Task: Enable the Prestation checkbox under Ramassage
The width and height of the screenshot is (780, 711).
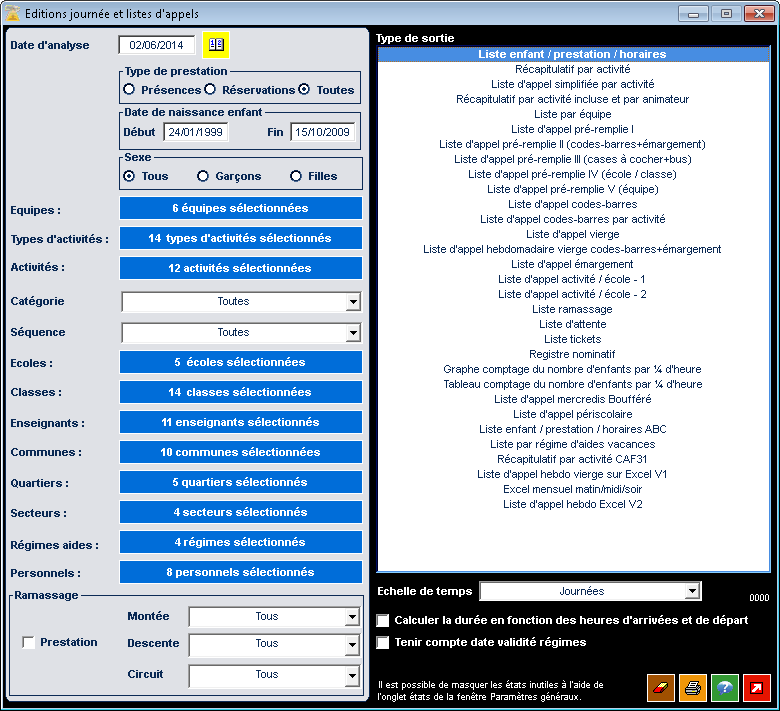Action: 29,642
